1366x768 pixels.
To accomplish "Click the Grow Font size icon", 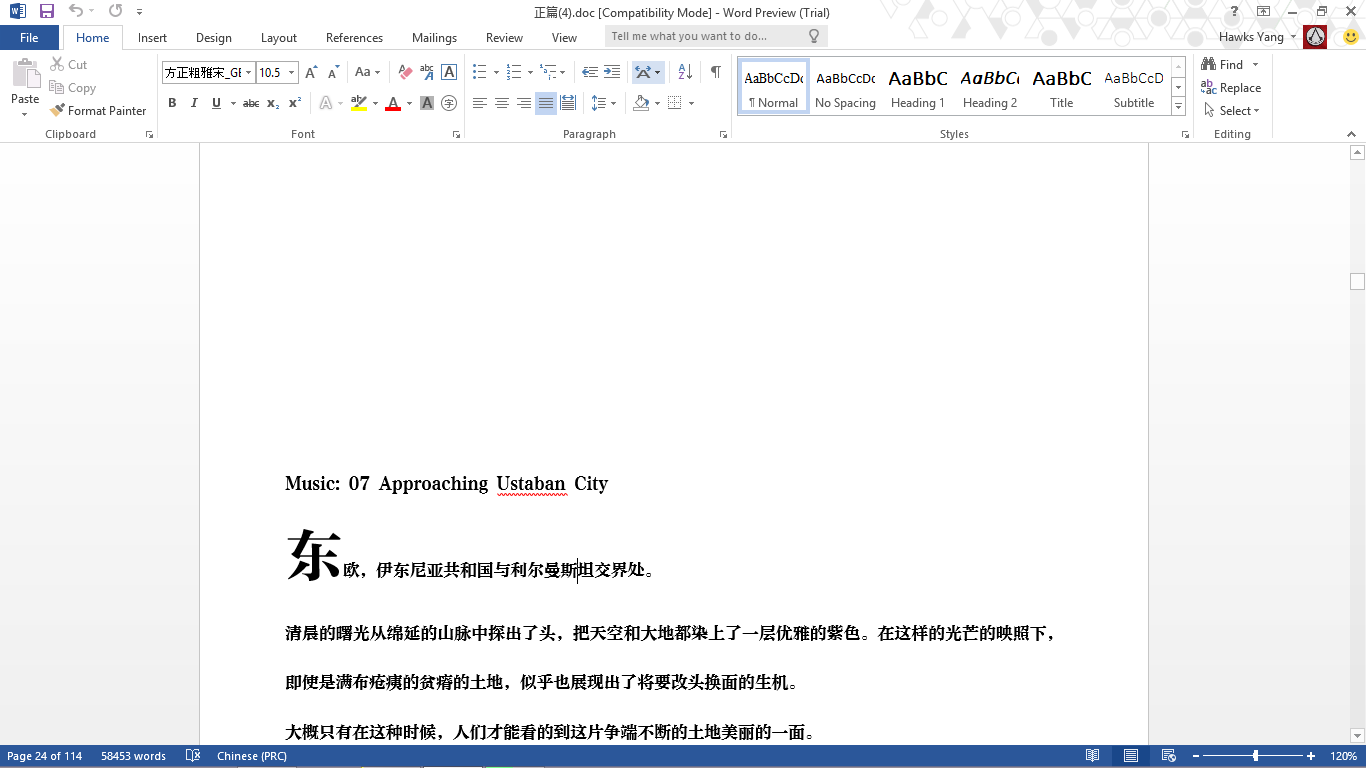I will pyautogui.click(x=311, y=72).
